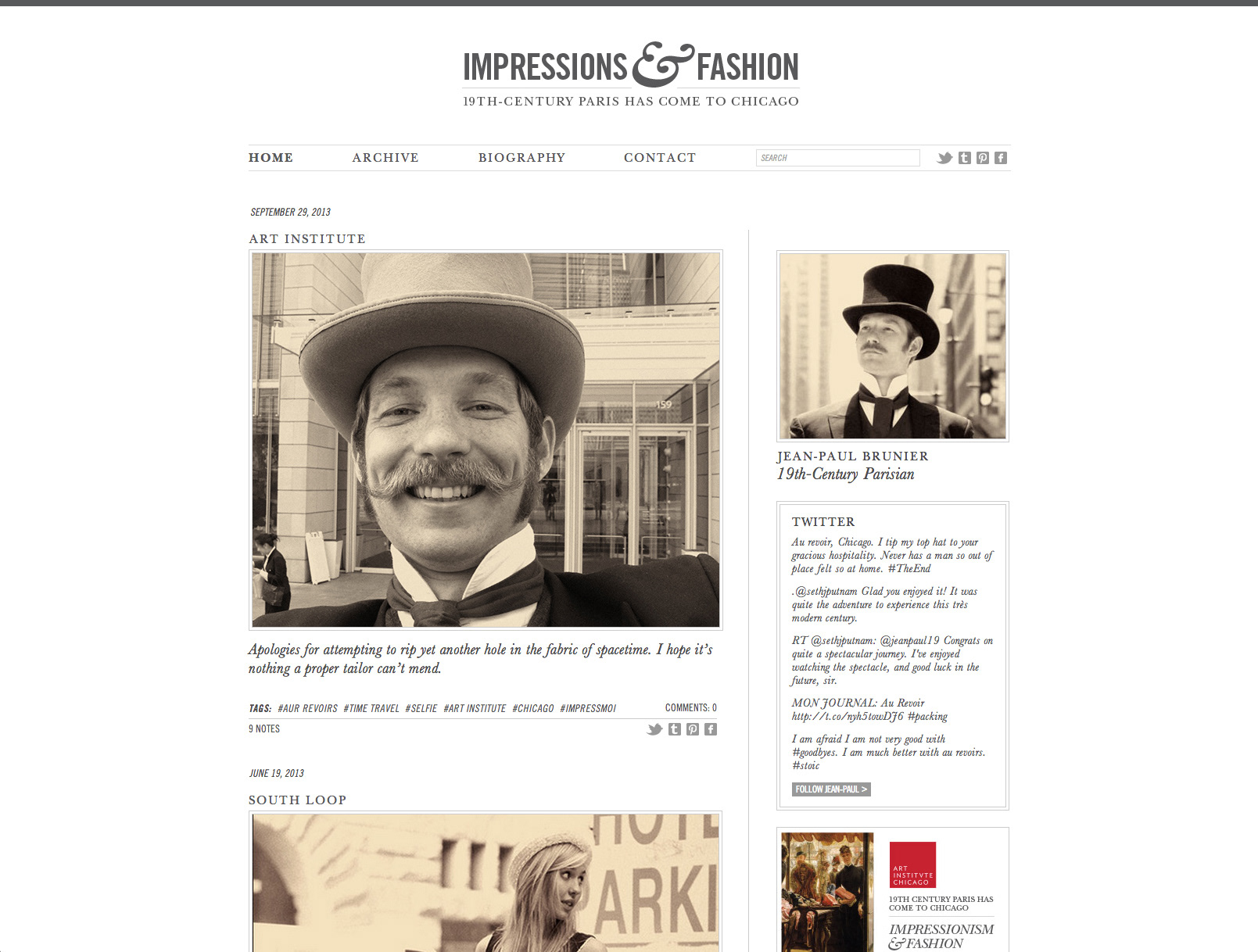1258x952 pixels.
Task: Open the Facebook icon in navigation bar
Action: click(x=1001, y=158)
